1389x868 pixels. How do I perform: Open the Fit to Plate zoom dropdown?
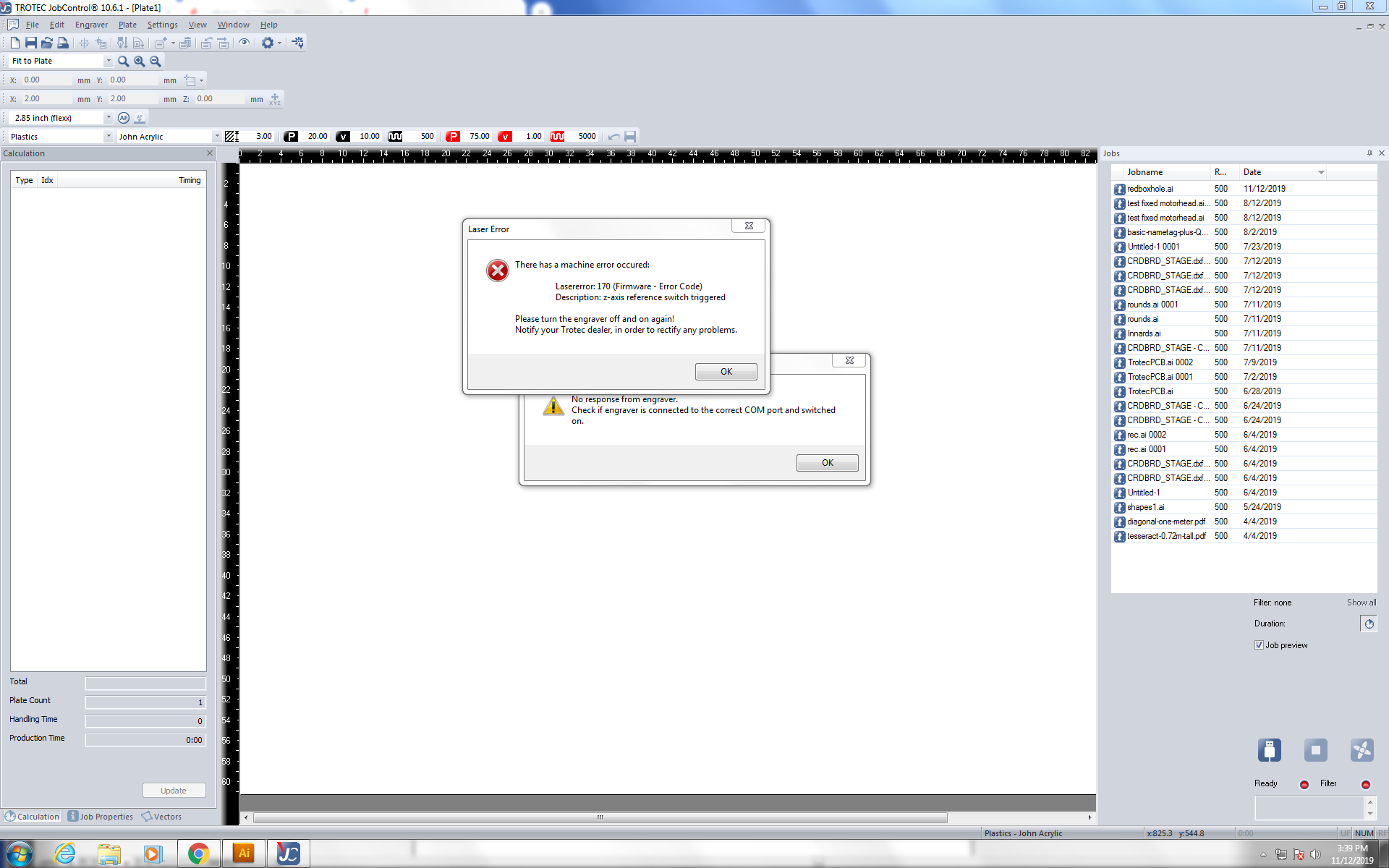coord(109,61)
